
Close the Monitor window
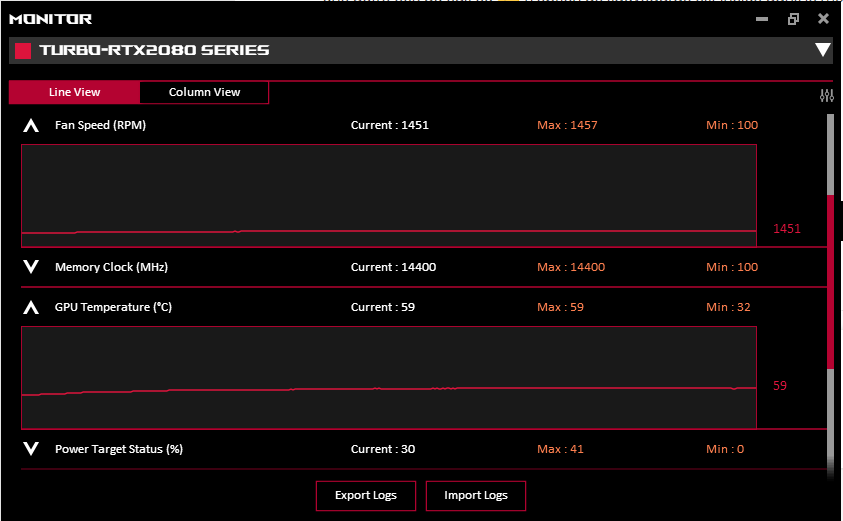823,18
